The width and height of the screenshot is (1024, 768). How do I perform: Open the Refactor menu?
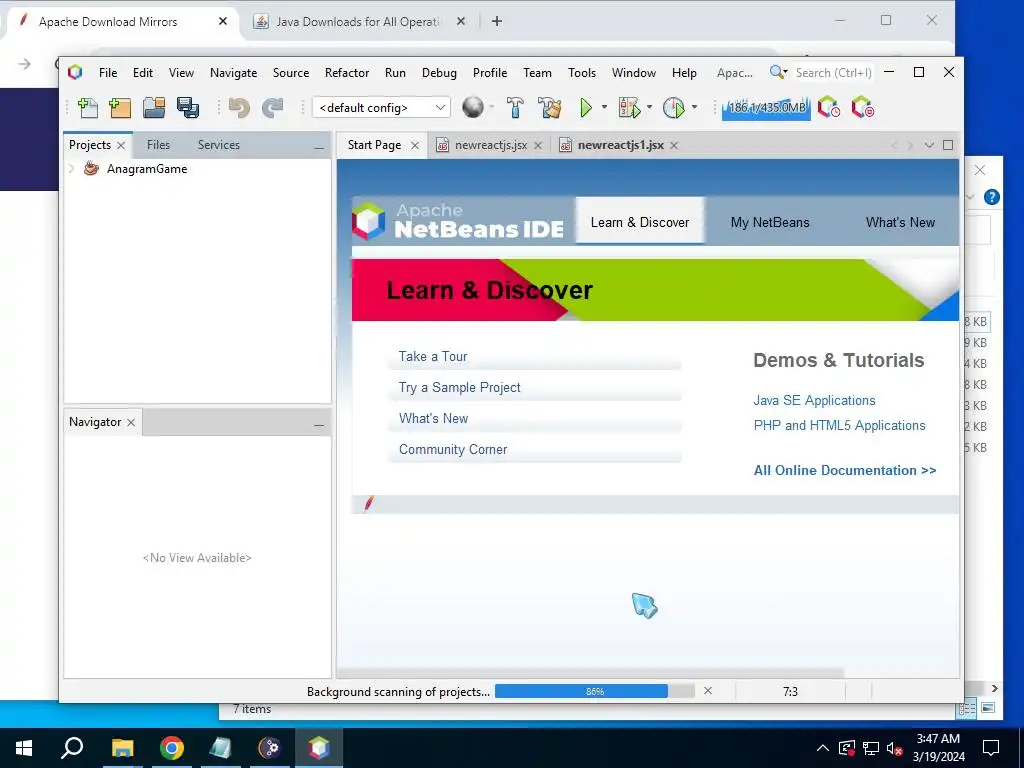347,72
